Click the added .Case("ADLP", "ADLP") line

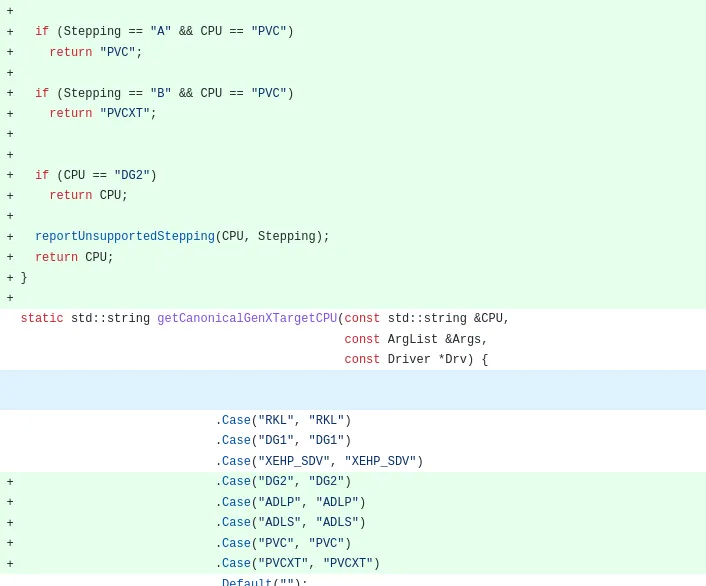pos(290,503)
